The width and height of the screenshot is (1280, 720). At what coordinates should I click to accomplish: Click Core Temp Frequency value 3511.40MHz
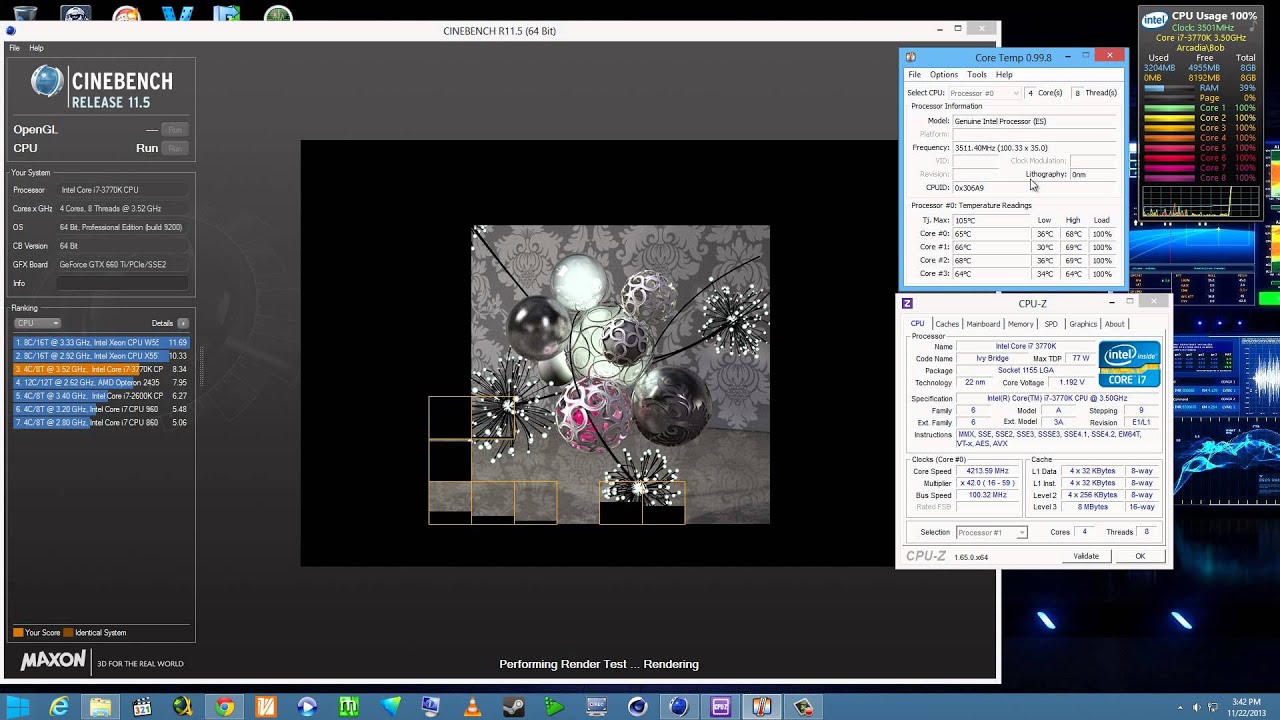point(1001,148)
